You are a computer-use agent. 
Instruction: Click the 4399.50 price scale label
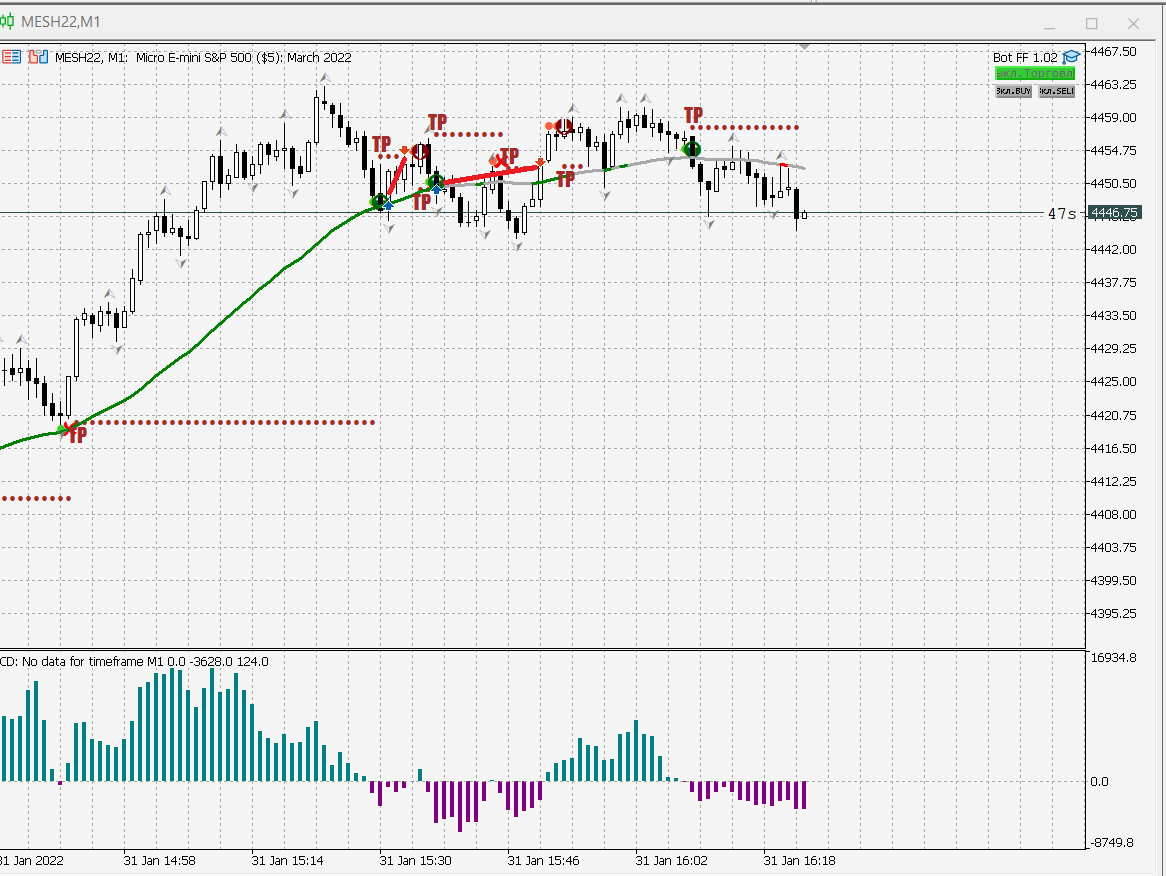[x=1113, y=580]
